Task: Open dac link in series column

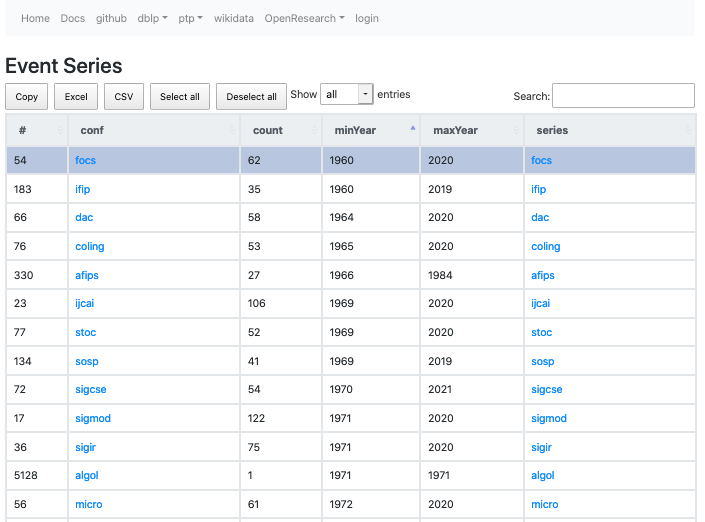Action: [540, 218]
